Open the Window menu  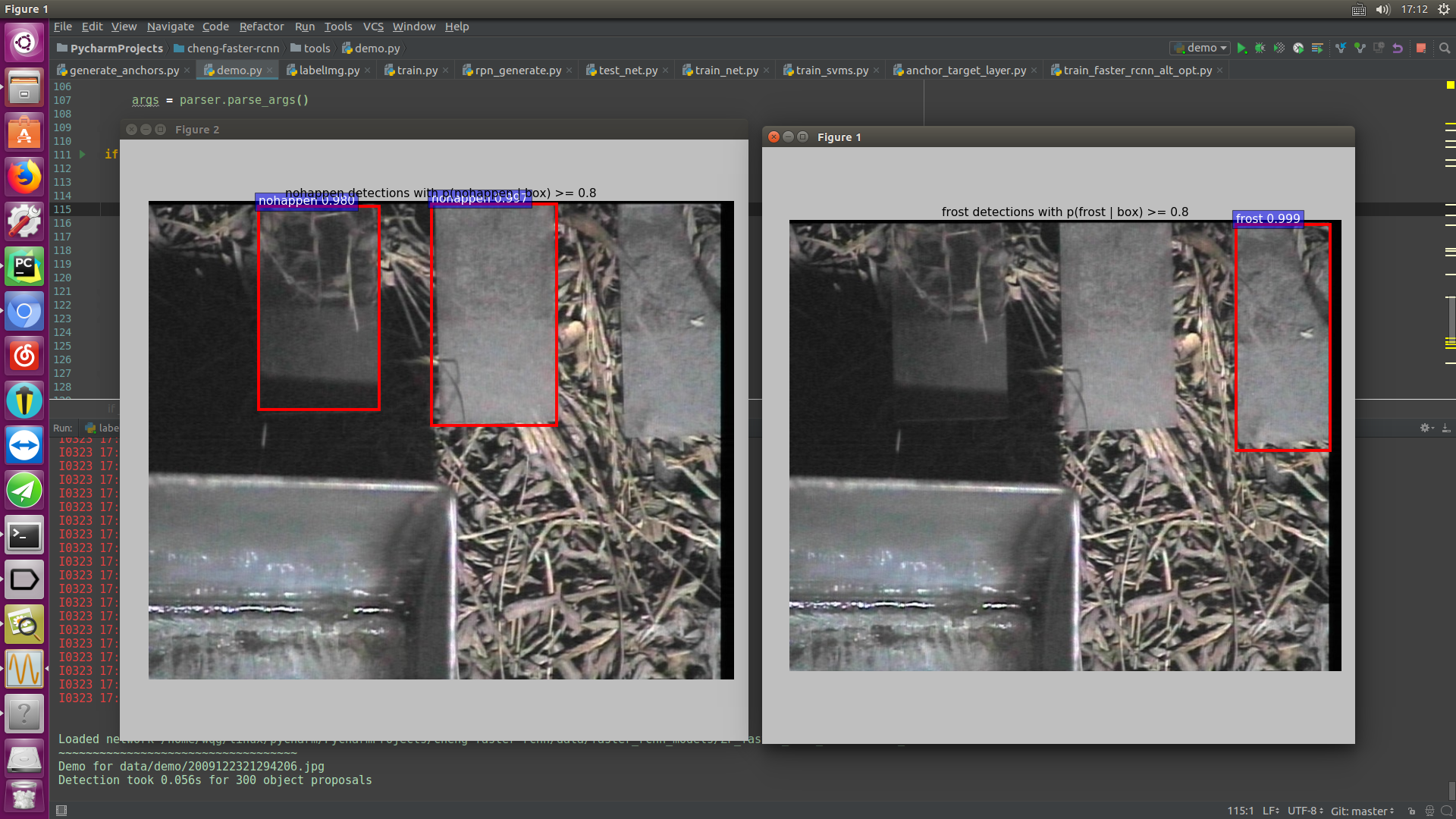(x=413, y=27)
